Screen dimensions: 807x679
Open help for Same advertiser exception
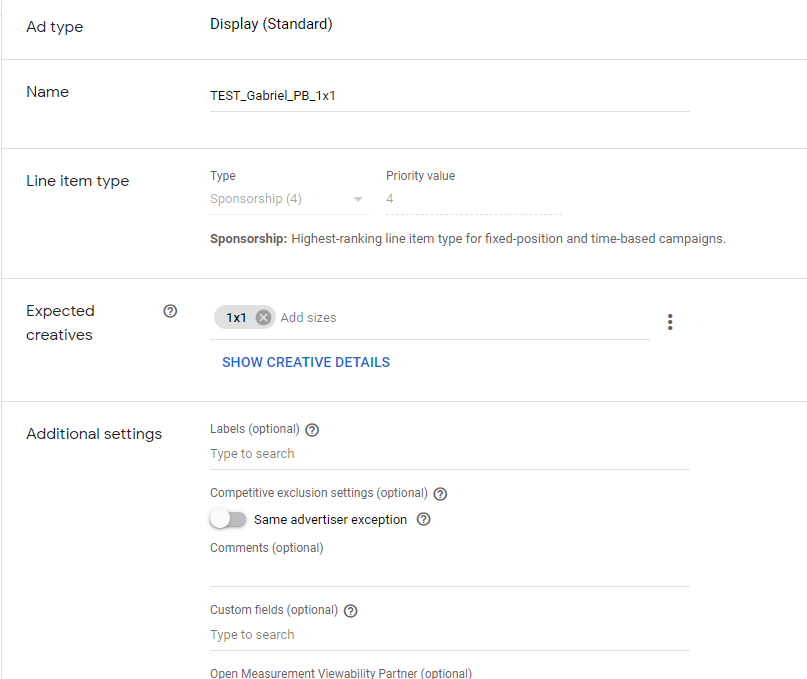click(424, 519)
